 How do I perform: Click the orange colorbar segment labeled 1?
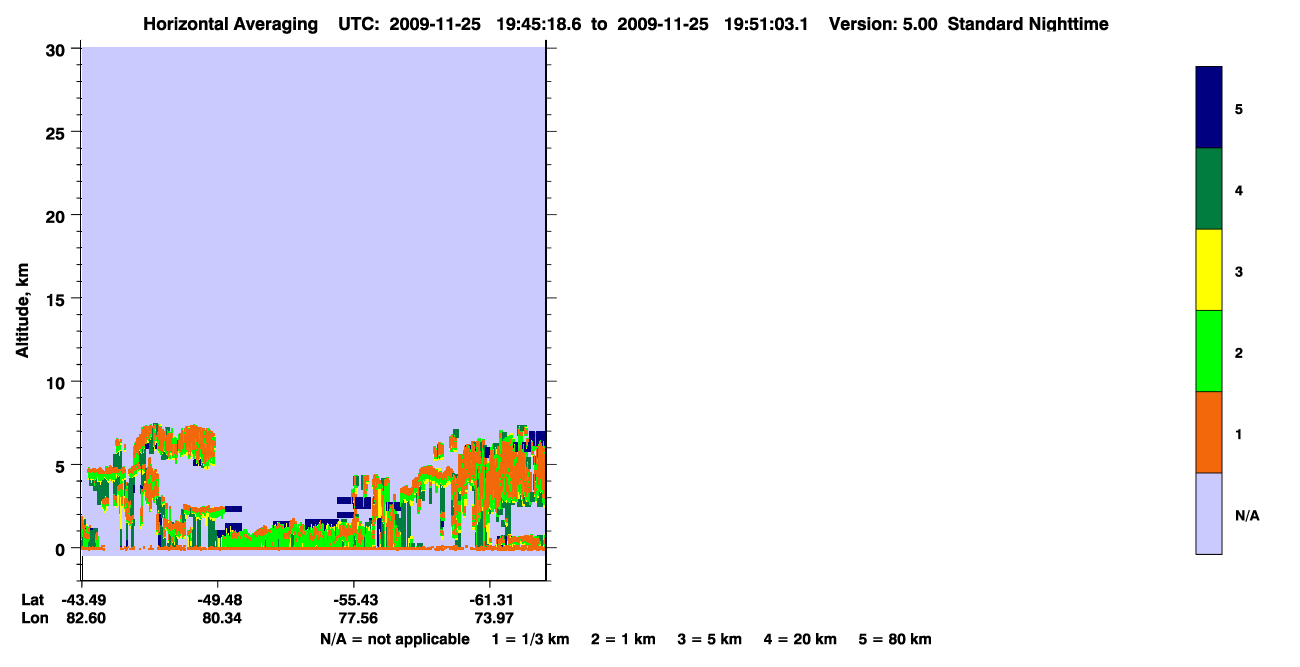tap(1209, 432)
